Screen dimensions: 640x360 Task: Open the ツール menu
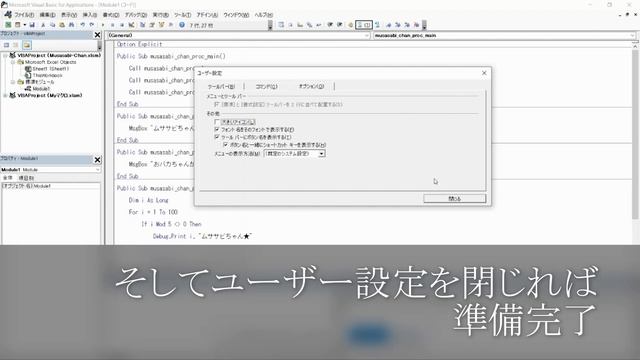(x=182, y=15)
